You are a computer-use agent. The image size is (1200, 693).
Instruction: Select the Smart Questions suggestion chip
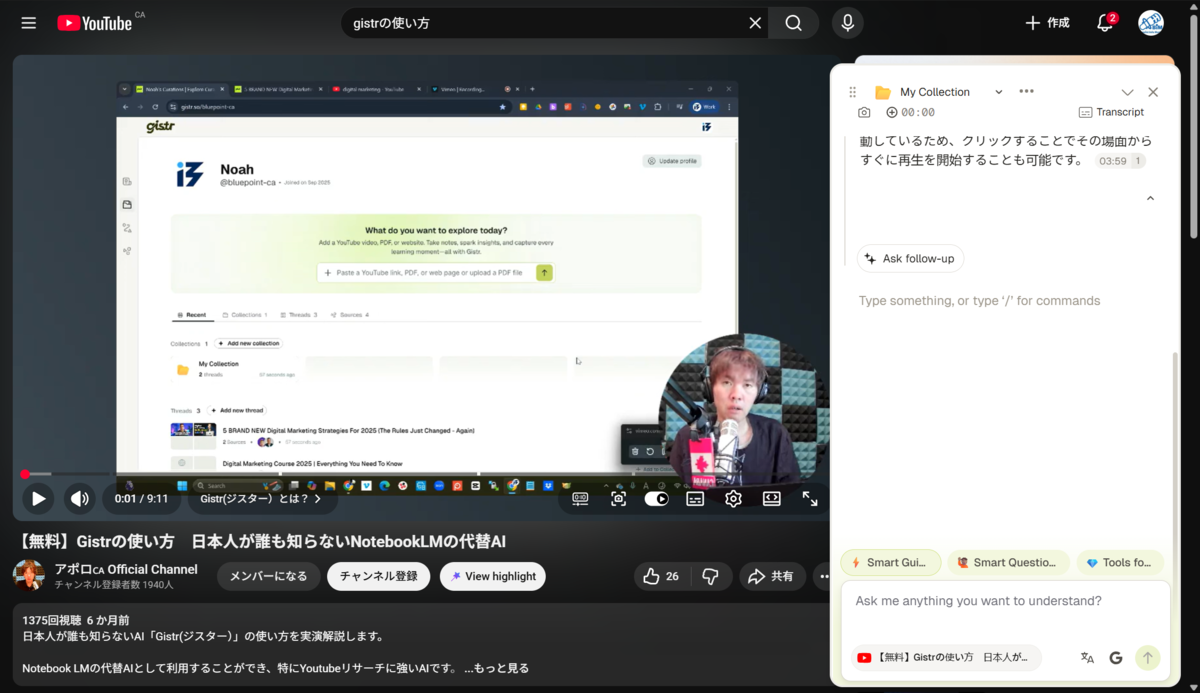tap(1008, 562)
